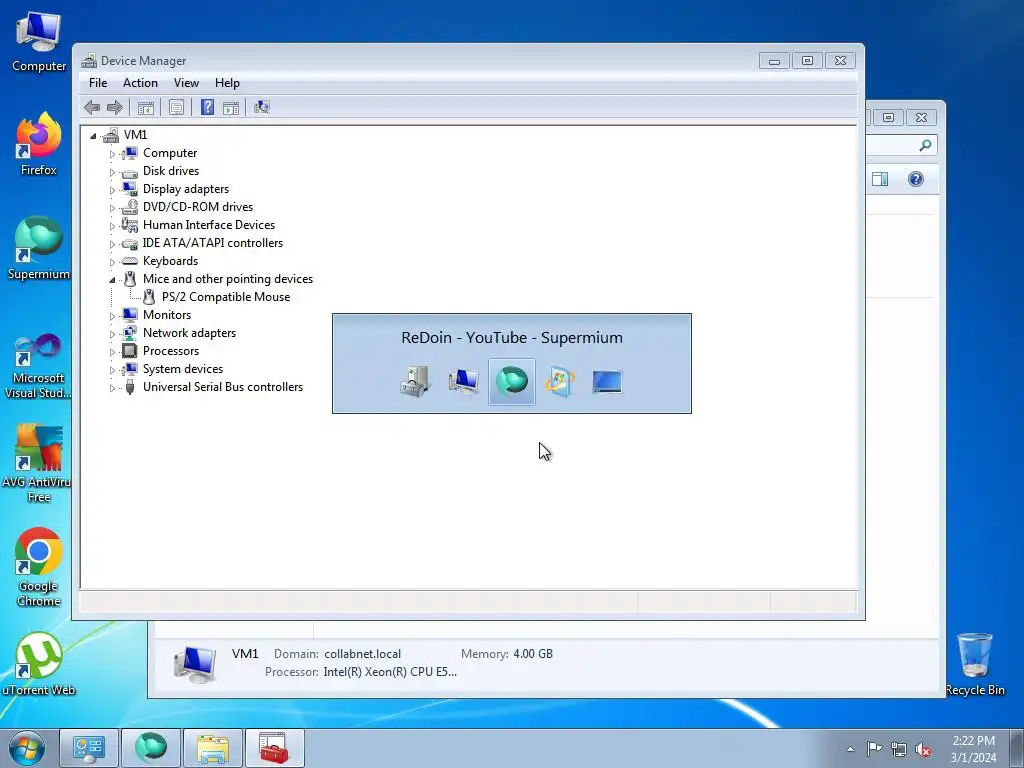1024x768 pixels.
Task: Select the System devices label
Action: (183, 369)
